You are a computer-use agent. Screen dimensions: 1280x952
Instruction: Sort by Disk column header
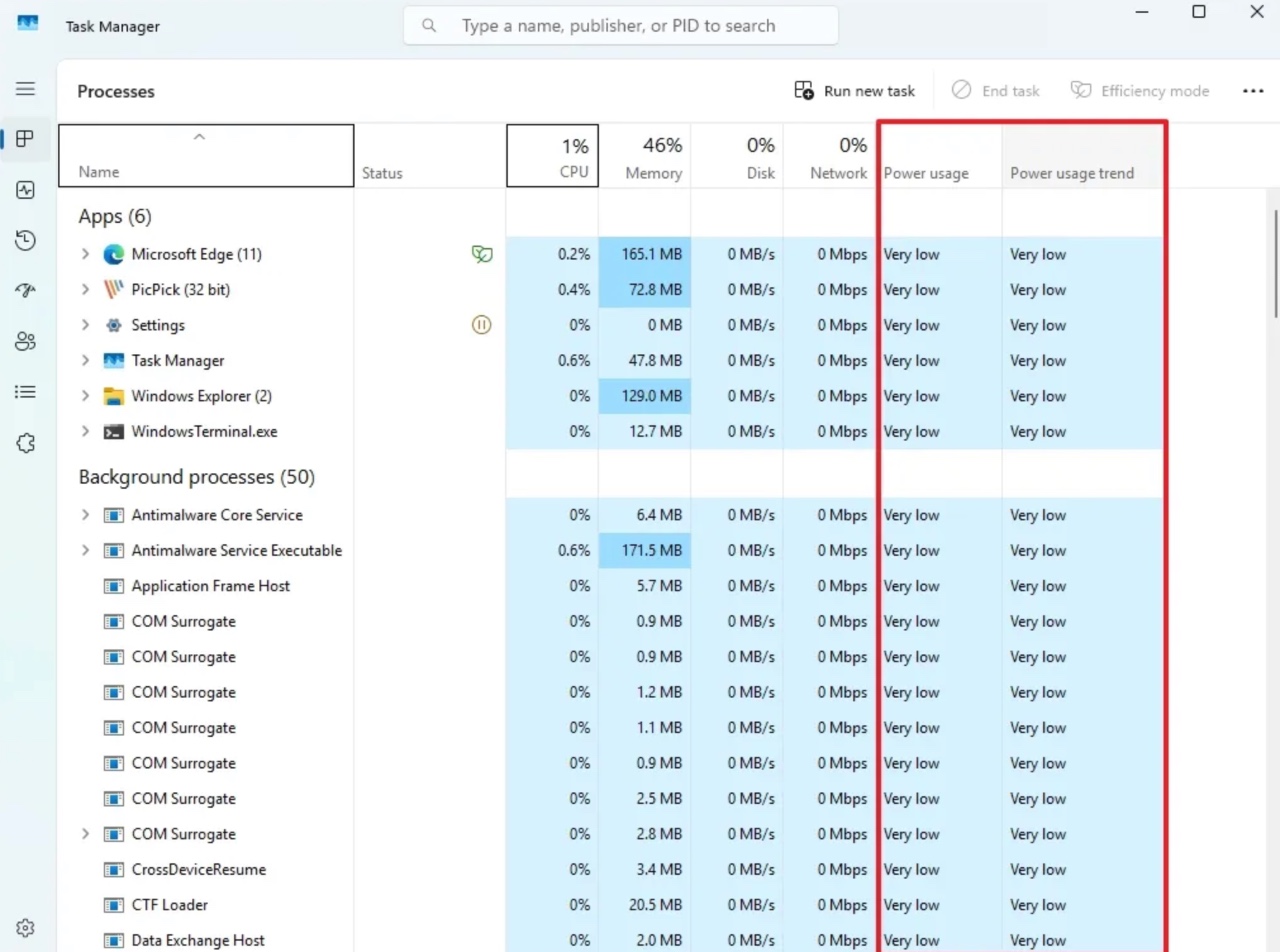pyautogui.click(x=737, y=156)
